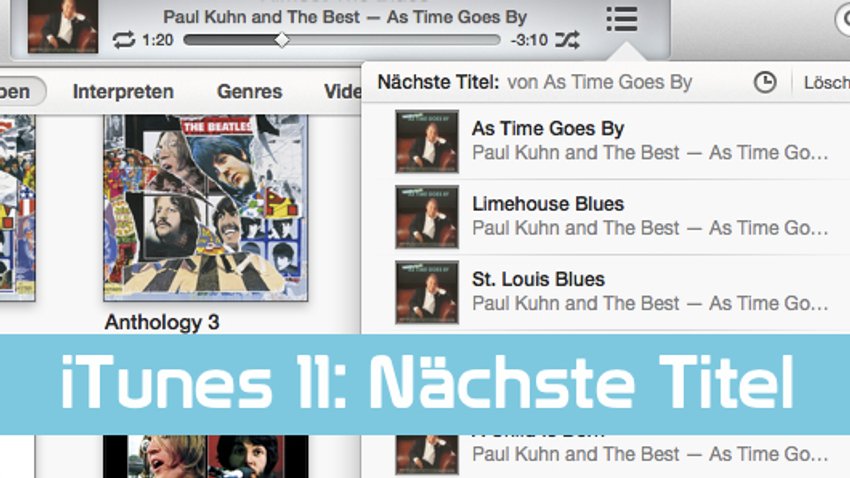Click the now playing album artwork
The height and width of the screenshot is (478, 850).
pyautogui.click(x=63, y=26)
